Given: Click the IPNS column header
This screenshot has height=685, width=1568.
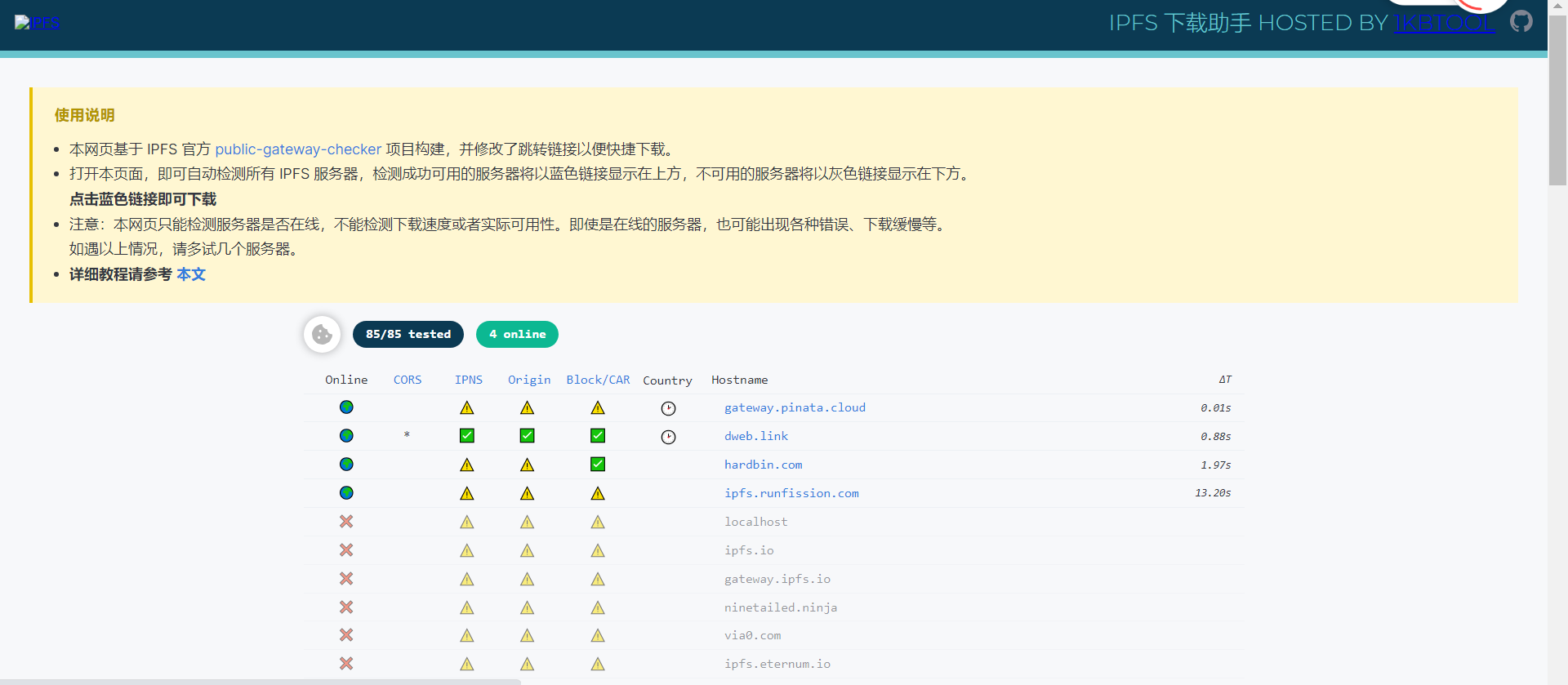Looking at the screenshot, I should coord(469,380).
